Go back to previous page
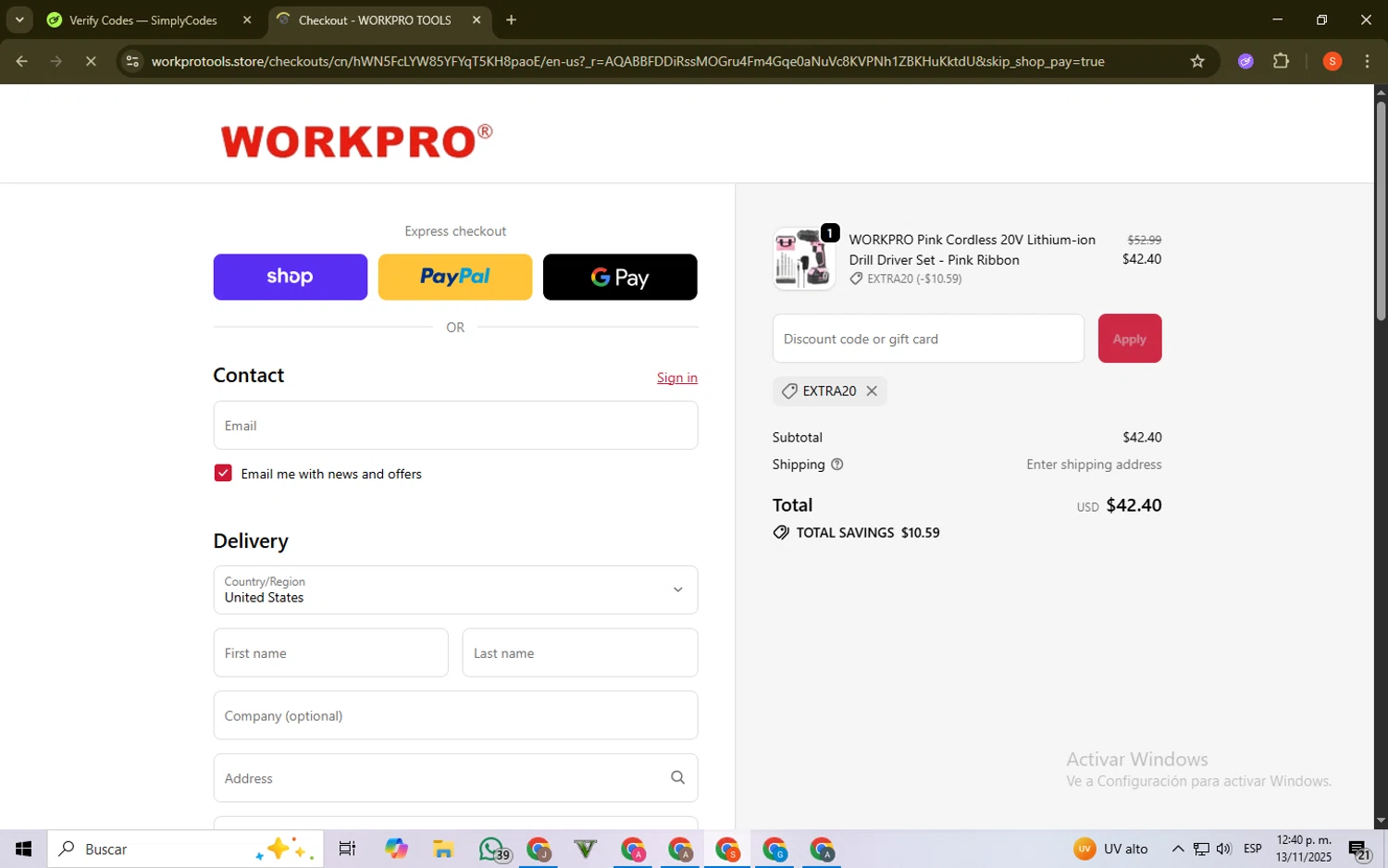This screenshot has width=1388, height=868. coord(21,61)
